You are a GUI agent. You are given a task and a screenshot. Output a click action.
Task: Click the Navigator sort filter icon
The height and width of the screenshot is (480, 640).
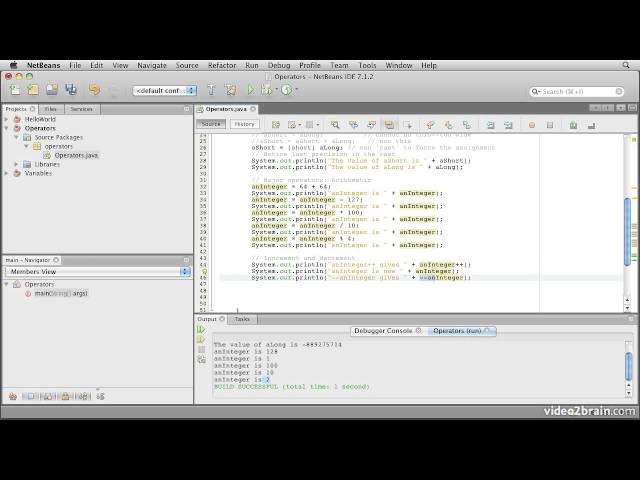point(100,396)
